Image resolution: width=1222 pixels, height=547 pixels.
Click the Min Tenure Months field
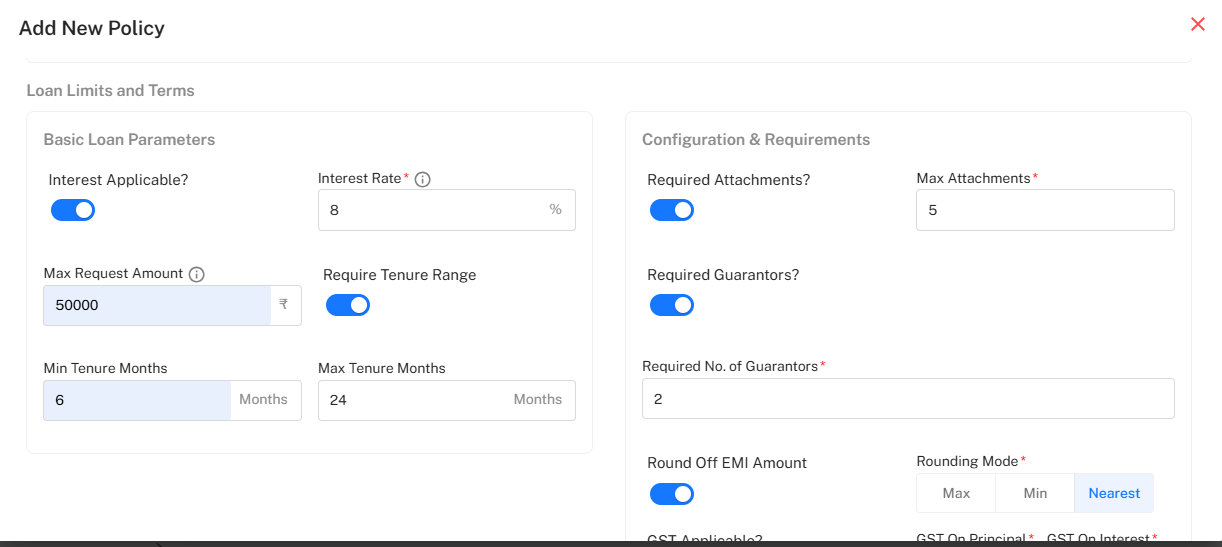coord(137,400)
